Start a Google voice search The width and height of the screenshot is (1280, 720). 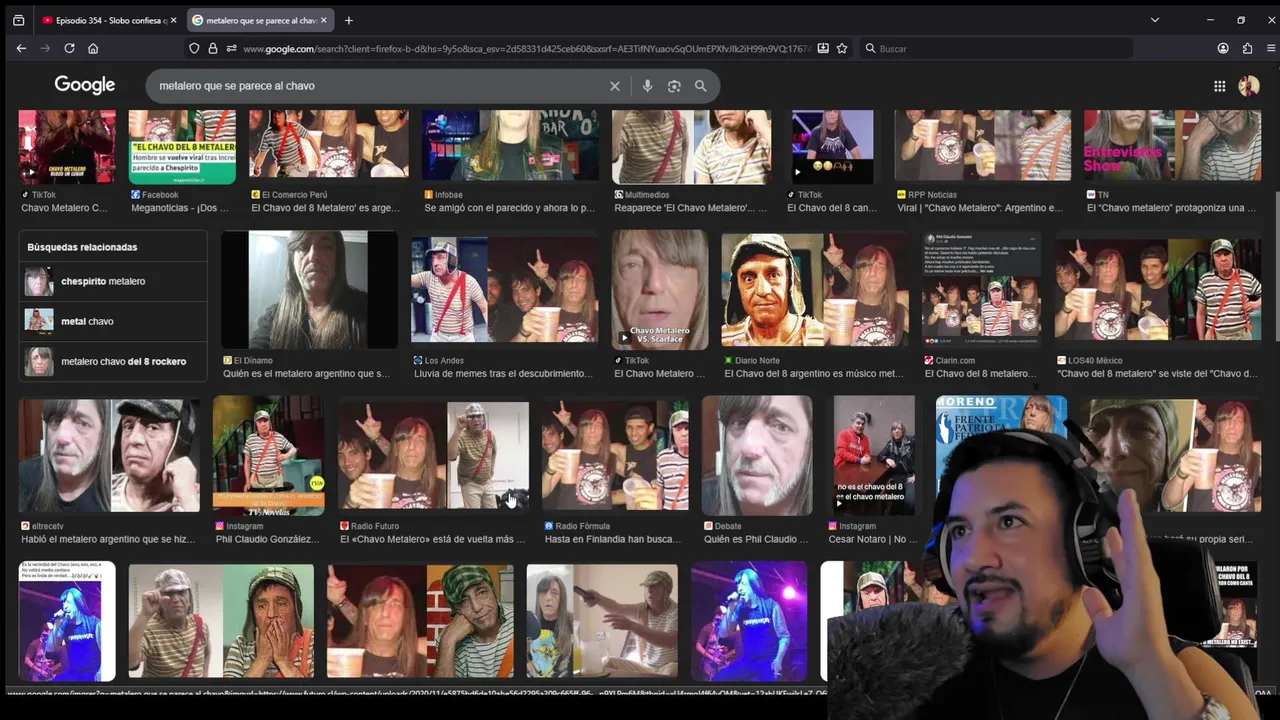point(647,86)
